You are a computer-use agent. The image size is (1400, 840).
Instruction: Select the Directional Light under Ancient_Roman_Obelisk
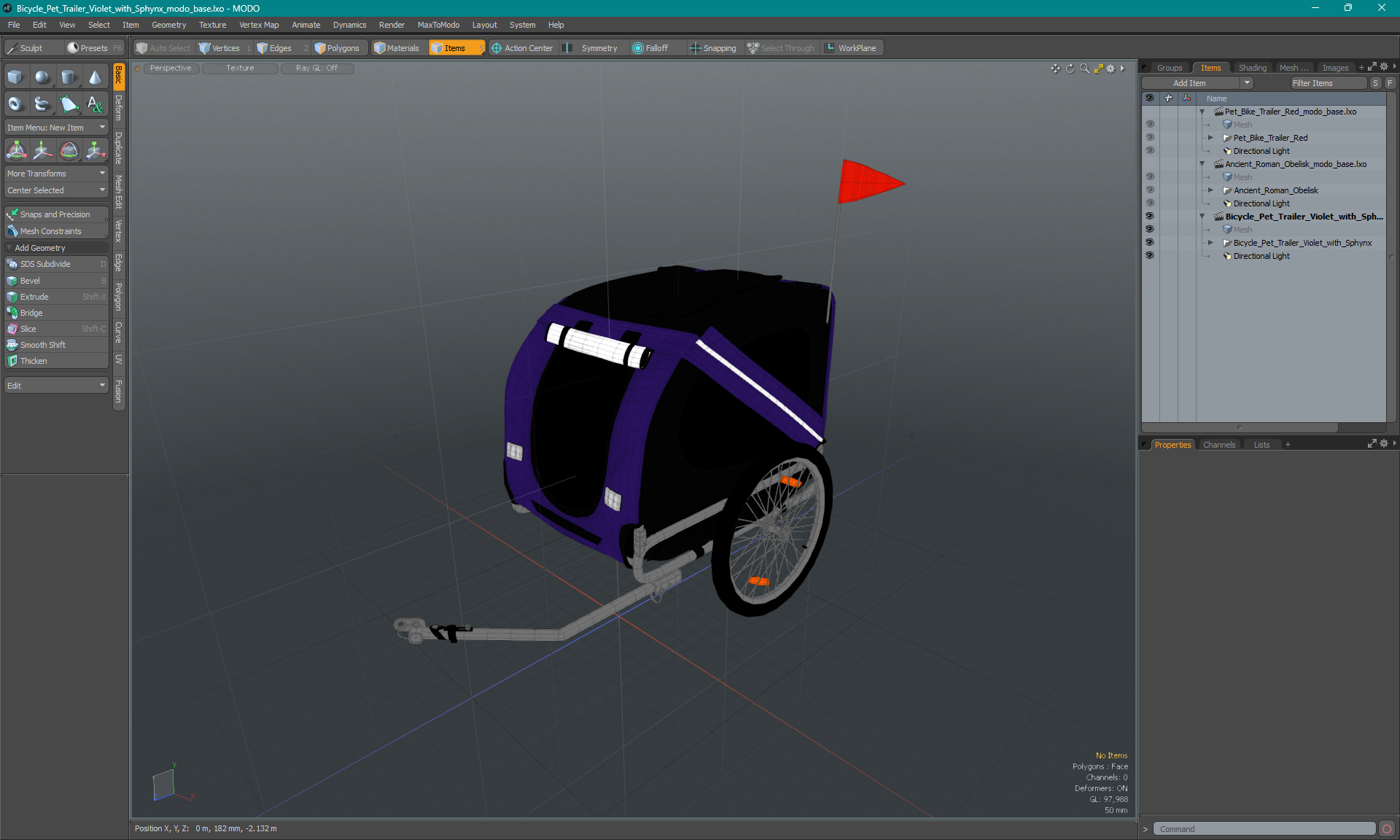[x=1261, y=203]
